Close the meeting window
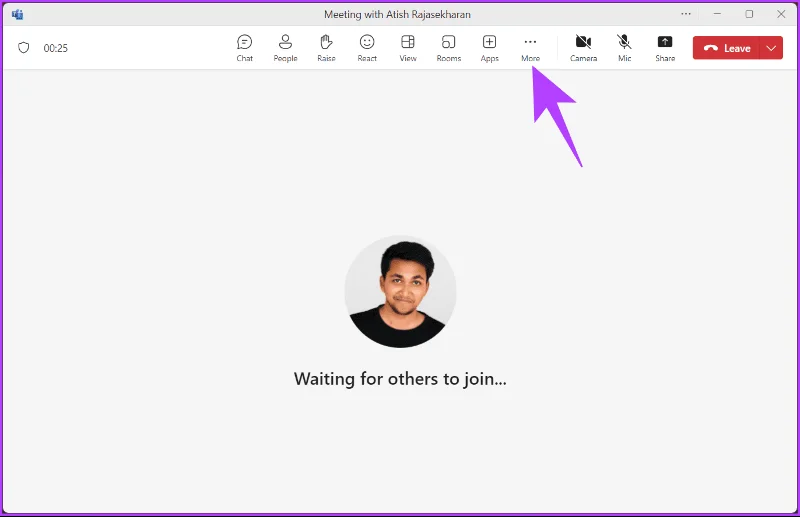 781,14
